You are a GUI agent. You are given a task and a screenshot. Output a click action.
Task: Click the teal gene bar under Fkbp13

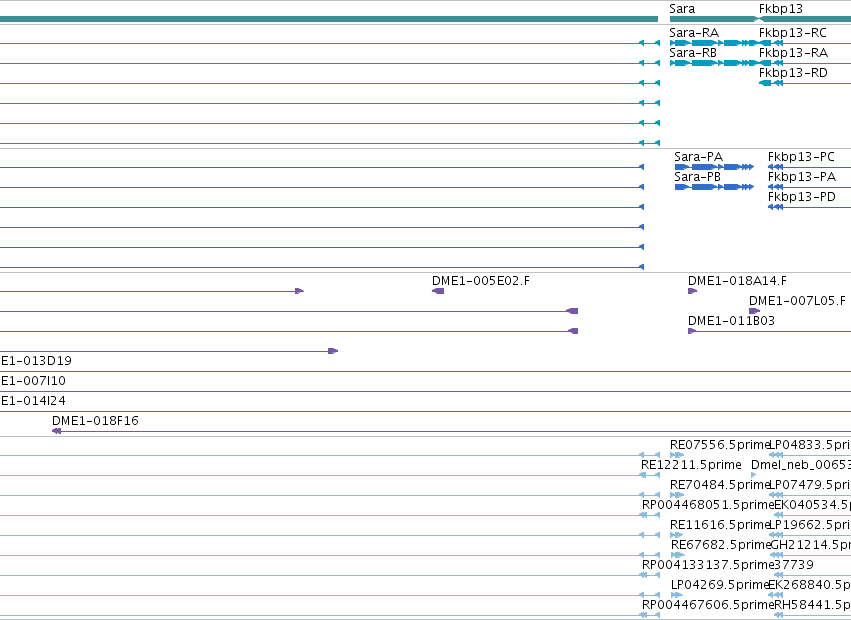(805, 19)
